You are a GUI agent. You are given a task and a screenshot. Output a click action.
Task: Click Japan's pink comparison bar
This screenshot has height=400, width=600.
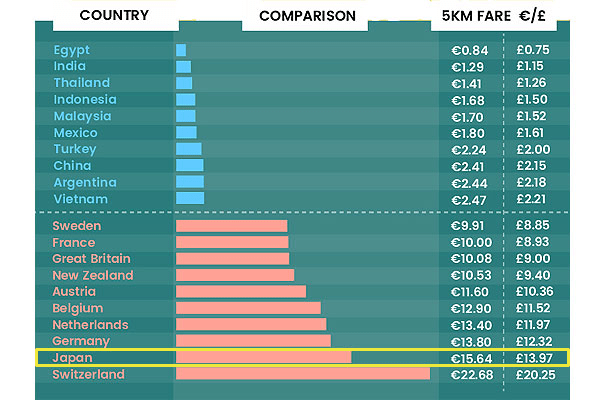tap(263, 357)
